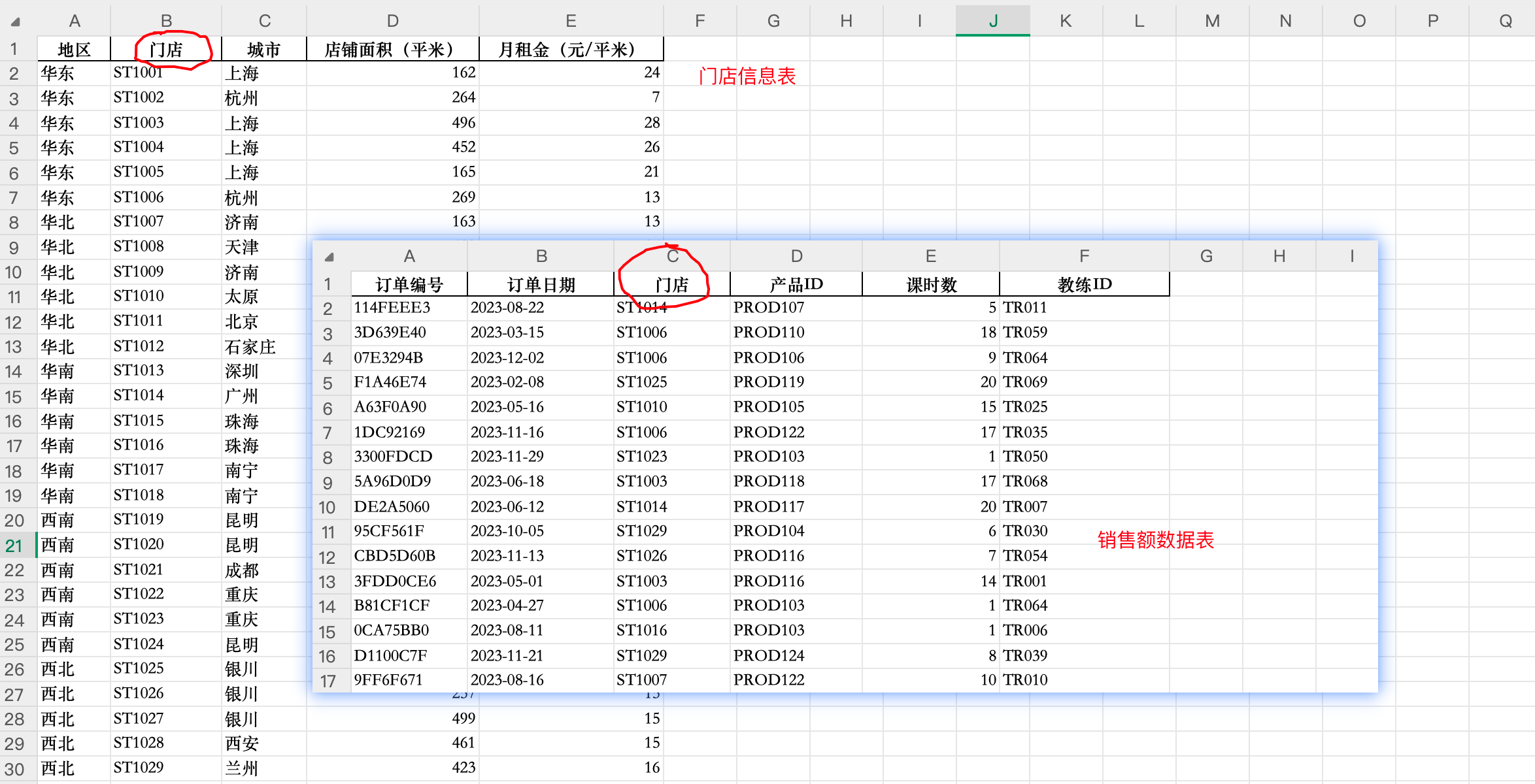Select column Q header in main sheet
Viewport: 1535px width, 784px height.
(x=1505, y=21)
